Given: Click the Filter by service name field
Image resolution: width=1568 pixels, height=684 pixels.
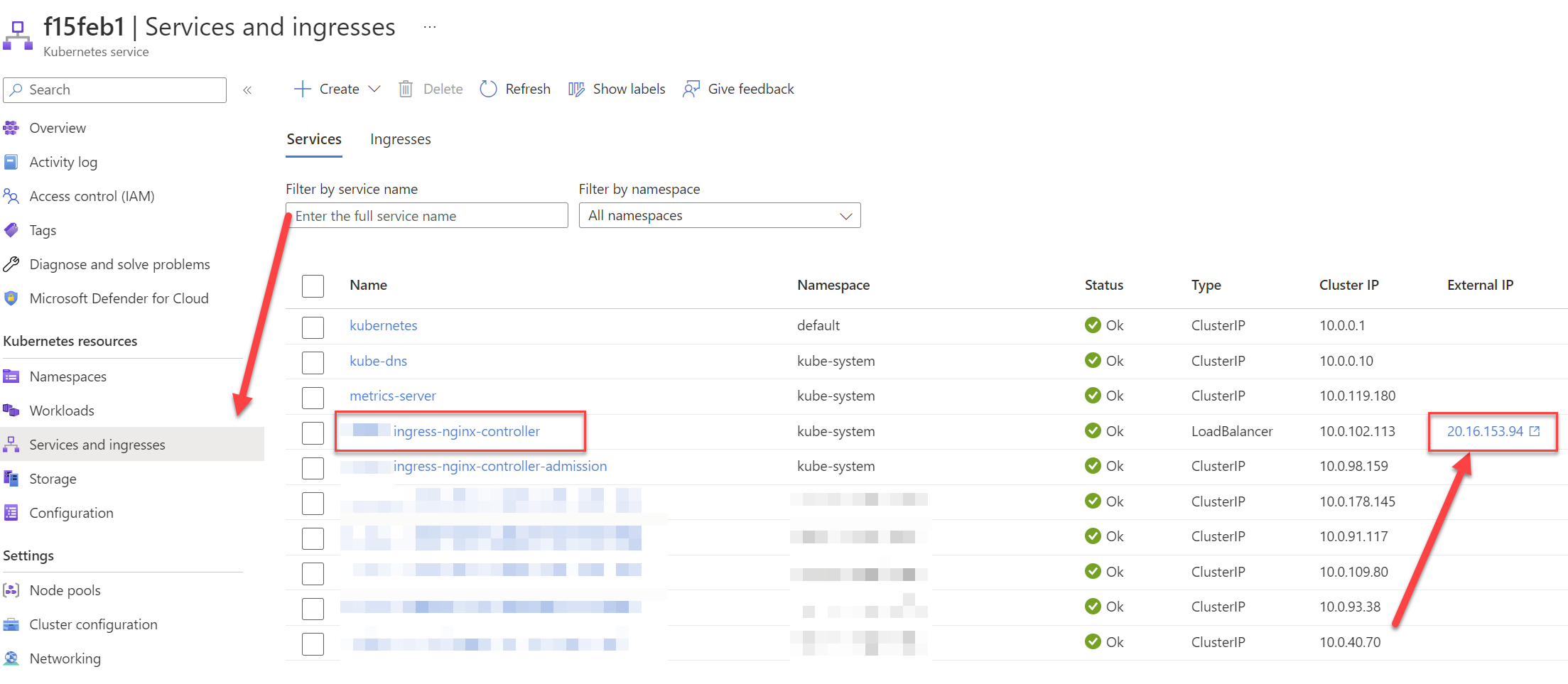Looking at the screenshot, I should [x=426, y=216].
